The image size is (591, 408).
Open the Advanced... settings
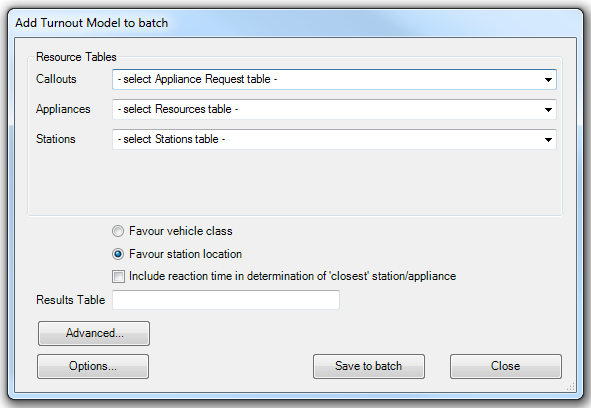coord(94,333)
